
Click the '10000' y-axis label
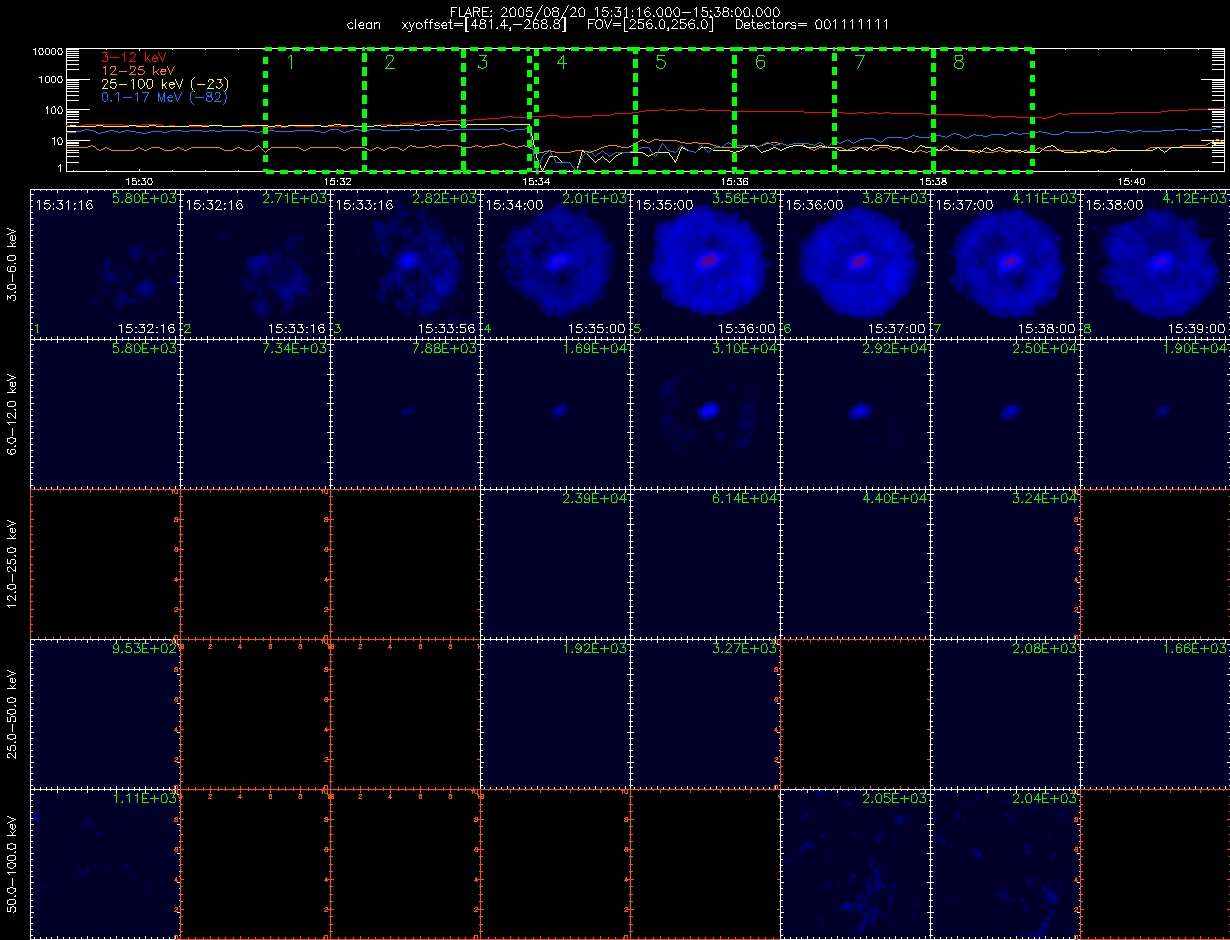(48, 51)
